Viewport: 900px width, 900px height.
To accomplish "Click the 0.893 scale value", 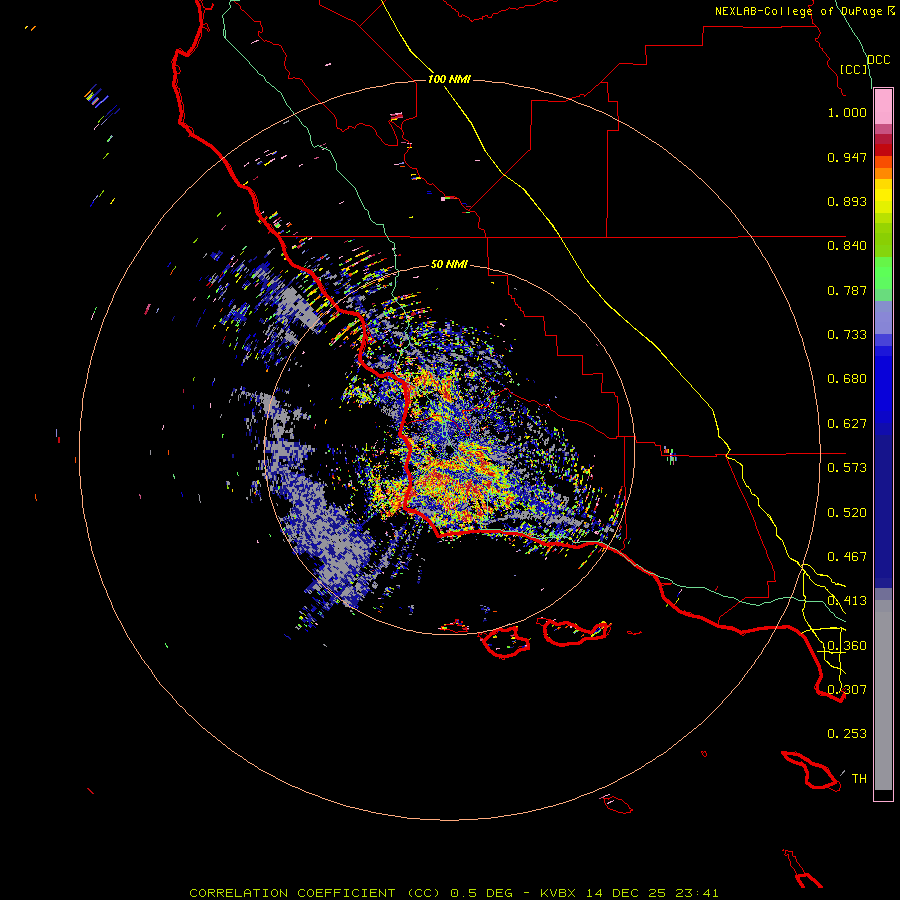I will [x=847, y=201].
